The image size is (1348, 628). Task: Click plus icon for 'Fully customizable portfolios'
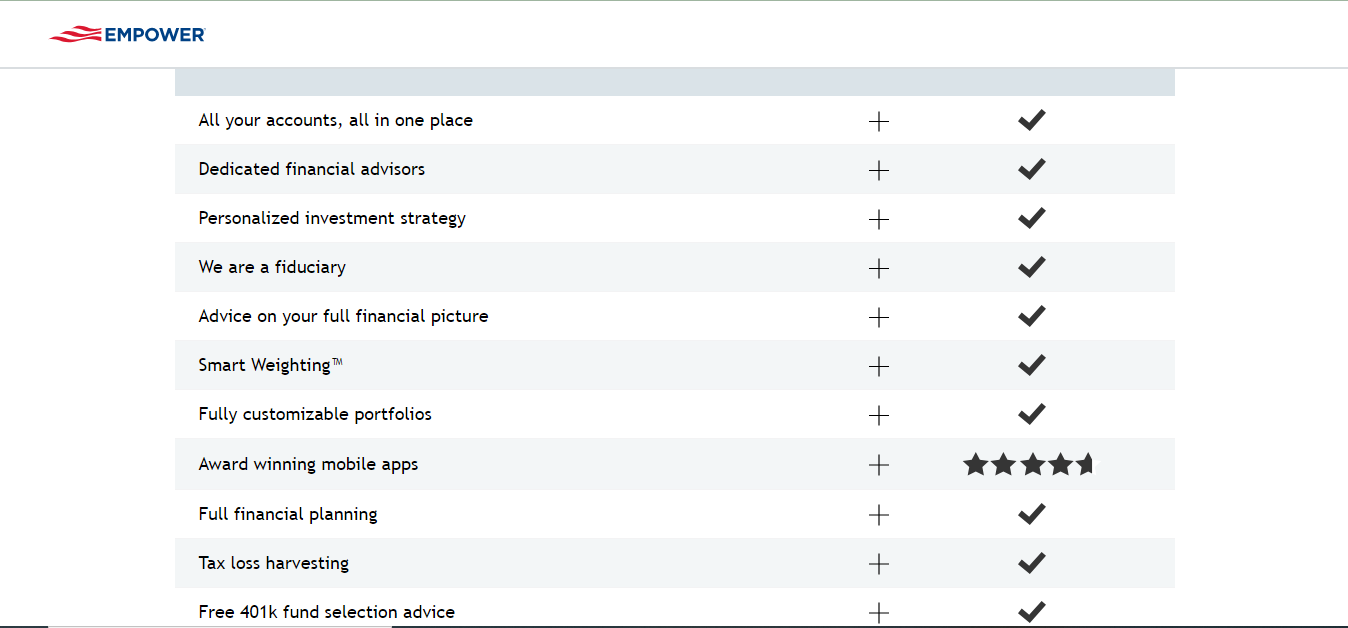(878, 415)
